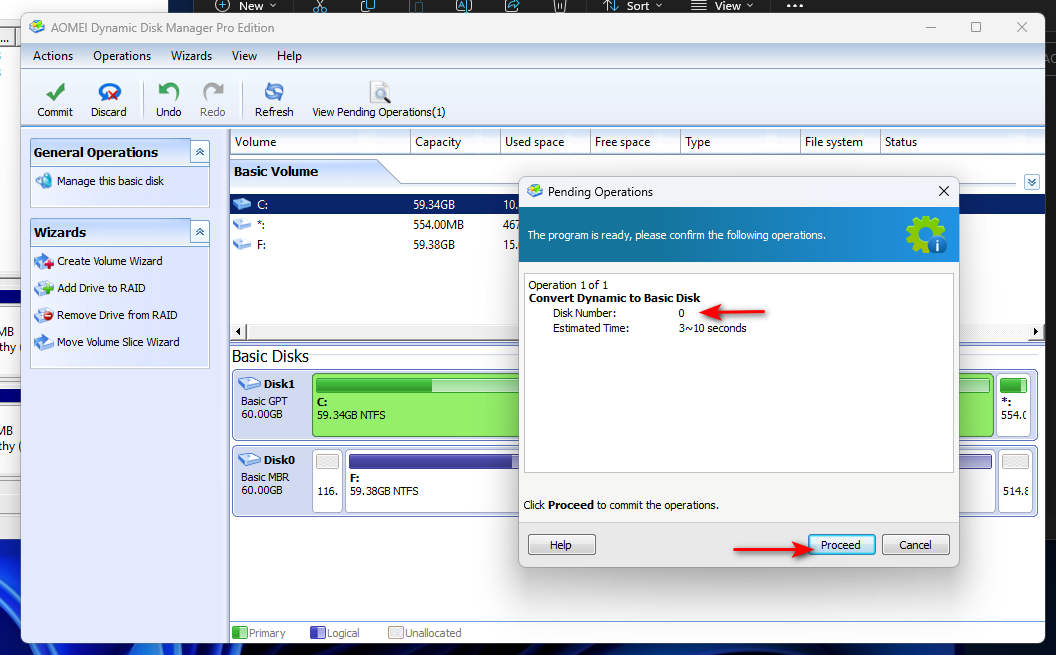Open the View menu in AOMEI
This screenshot has height=655, width=1056.
coord(244,56)
